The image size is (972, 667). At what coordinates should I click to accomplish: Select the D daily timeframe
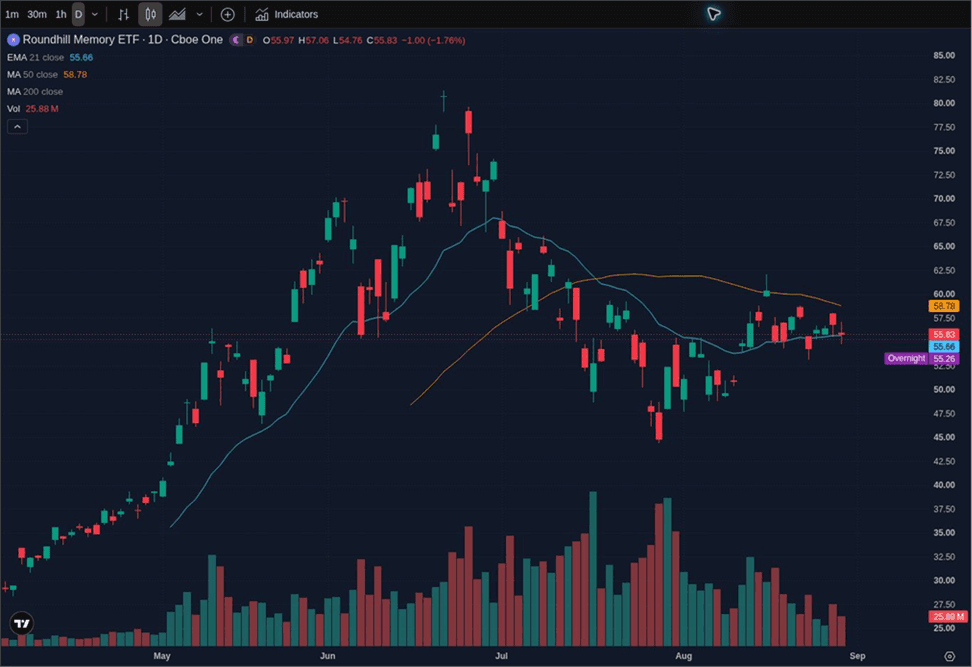[78, 14]
